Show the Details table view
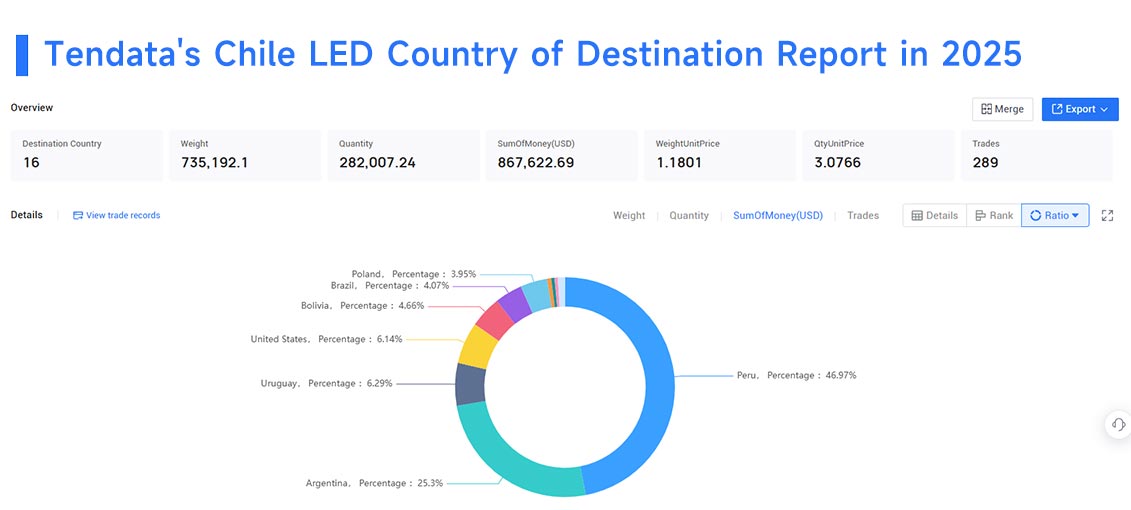The width and height of the screenshot is (1131, 510). [935, 215]
